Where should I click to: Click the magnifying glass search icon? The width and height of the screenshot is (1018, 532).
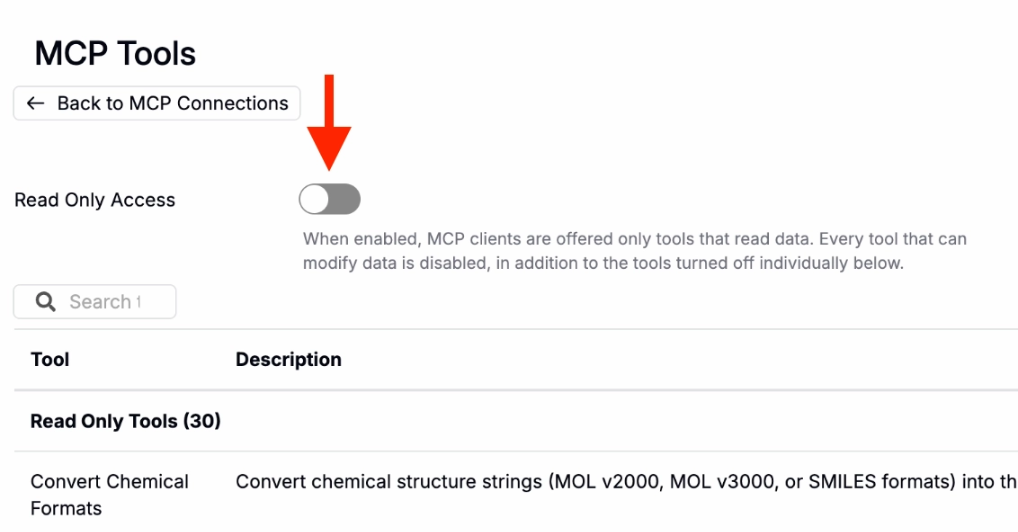pos(45,301)
